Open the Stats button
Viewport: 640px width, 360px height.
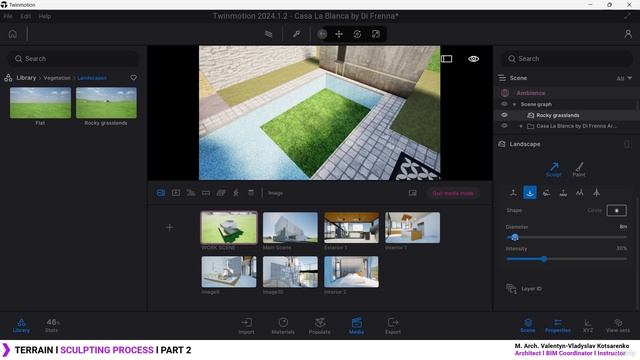point(52,326)
